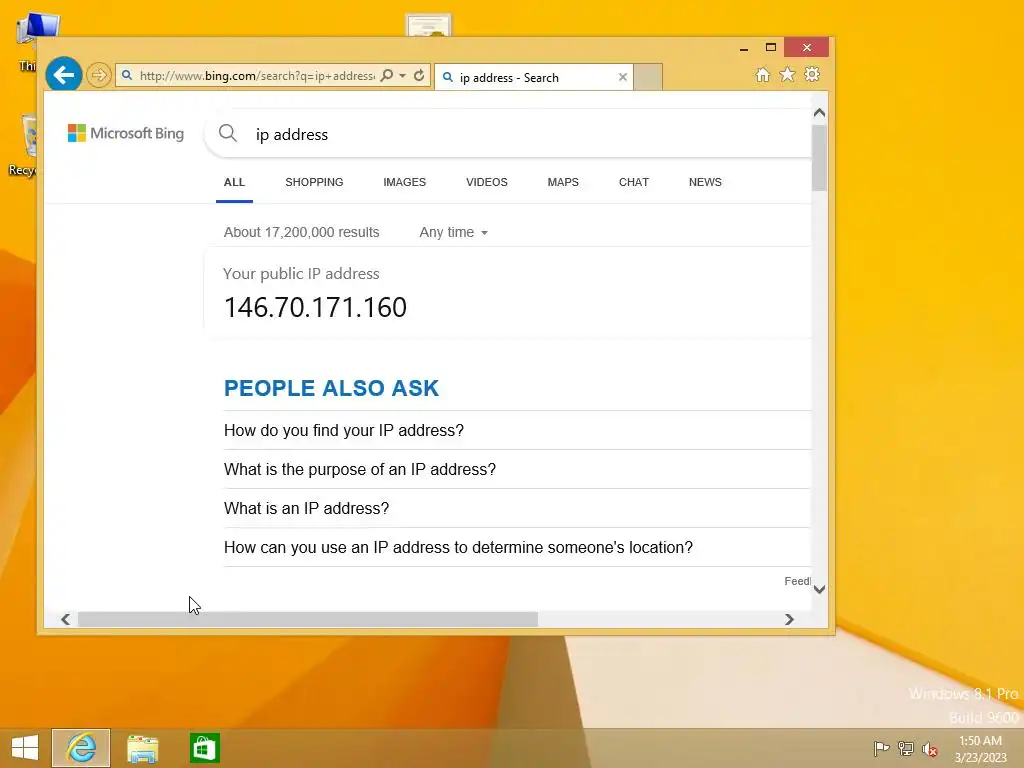
Task: Click the Bing search box magnifier icon
Action: pos(228,133)
